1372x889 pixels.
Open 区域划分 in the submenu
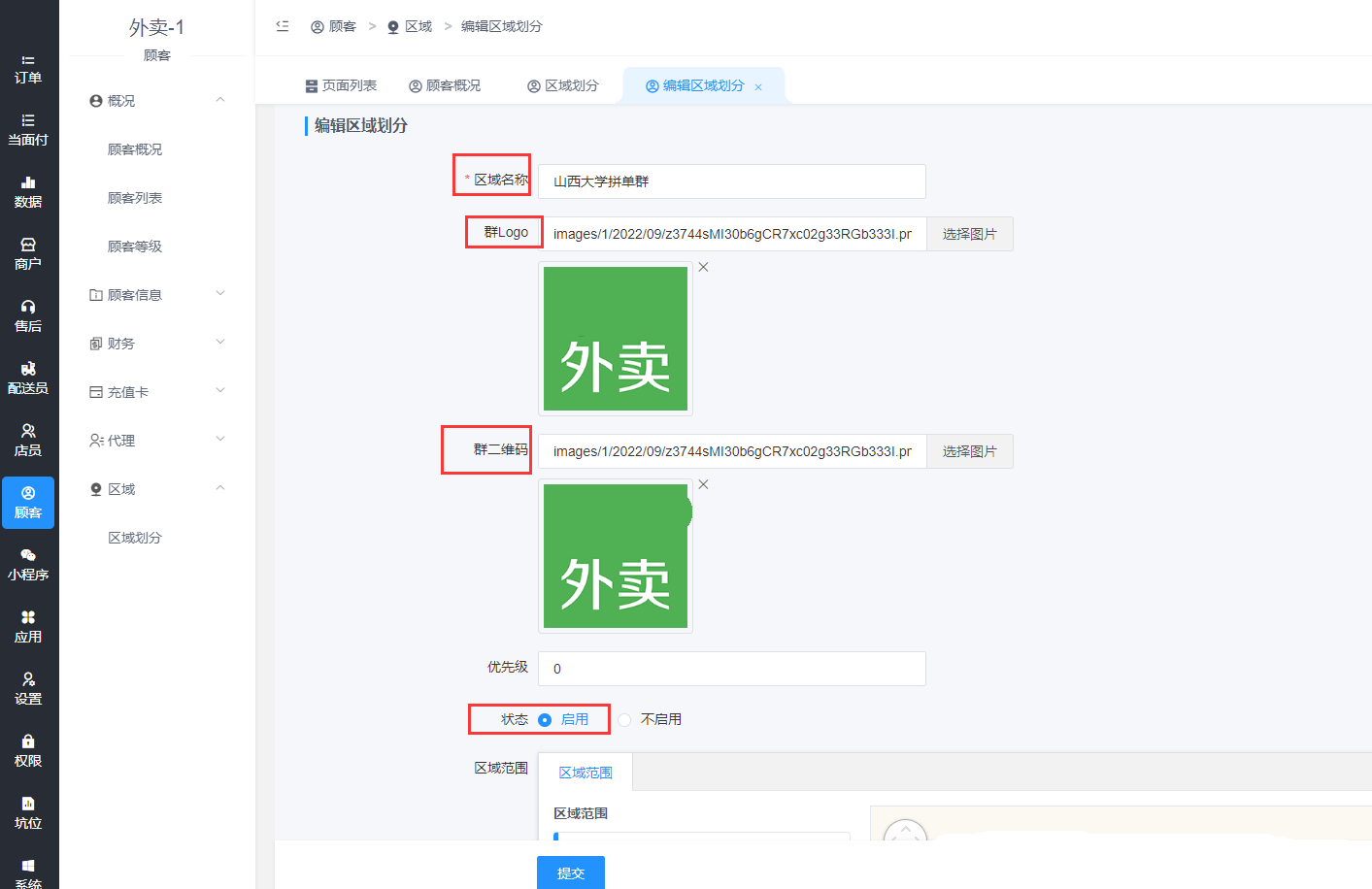click(x=135, y=538)
